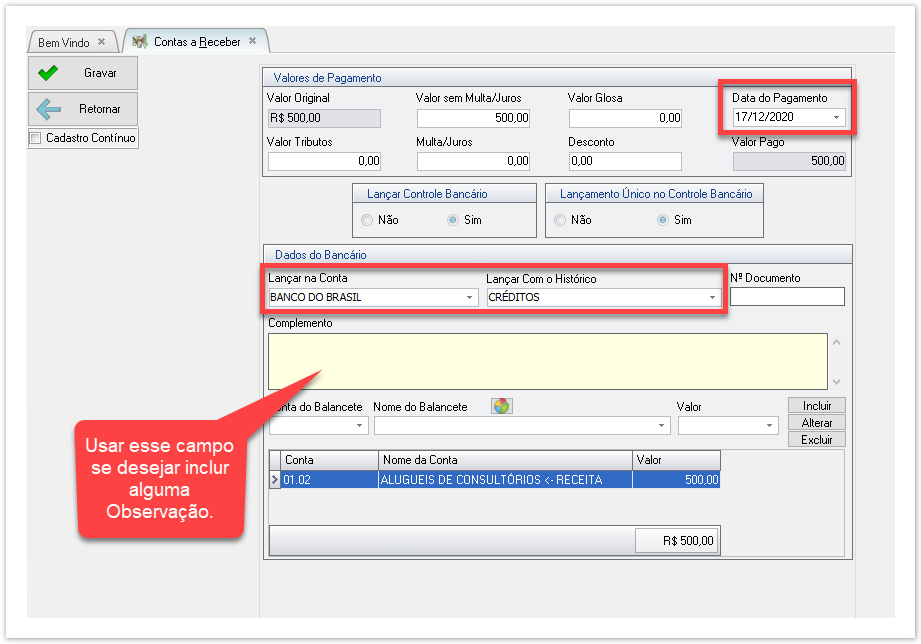Click the Contas a Receber tab icon
The image size is (921, 644).
(x=140, y=42)
